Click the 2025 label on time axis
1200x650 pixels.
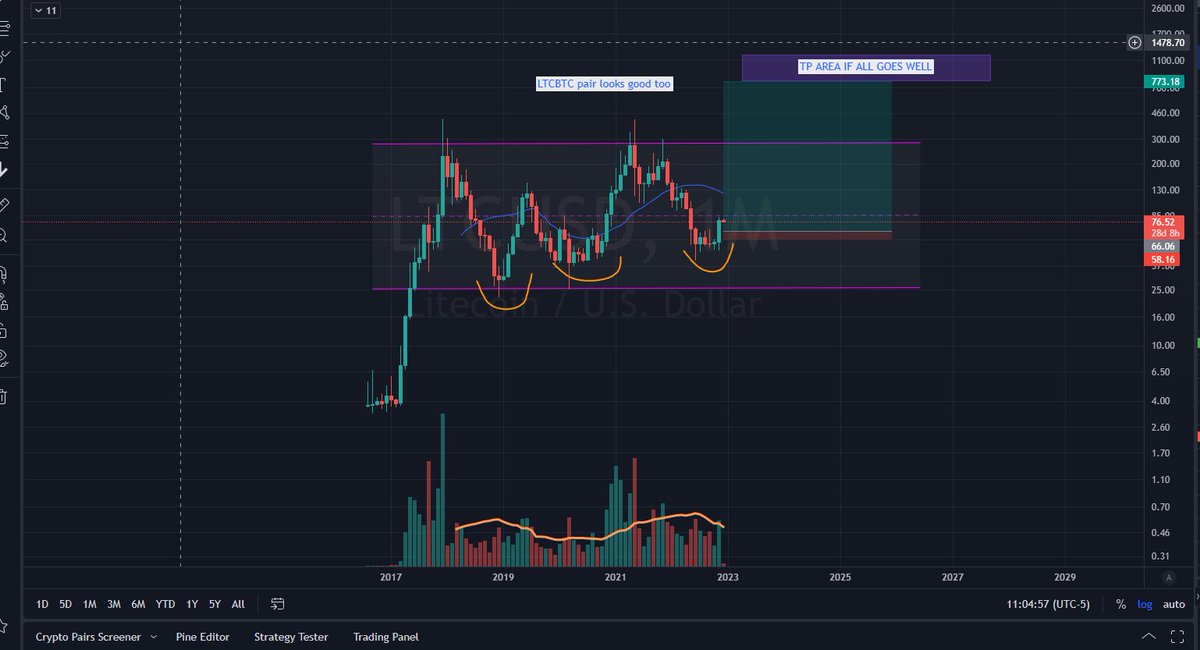pos(840,577)
